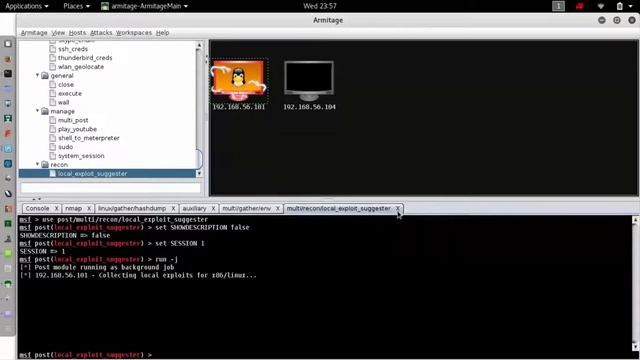This screenshot has width=640, height=360.
Task: Select the host 192.168.56.104 monitor icon
Action: [x=309, y=80]
